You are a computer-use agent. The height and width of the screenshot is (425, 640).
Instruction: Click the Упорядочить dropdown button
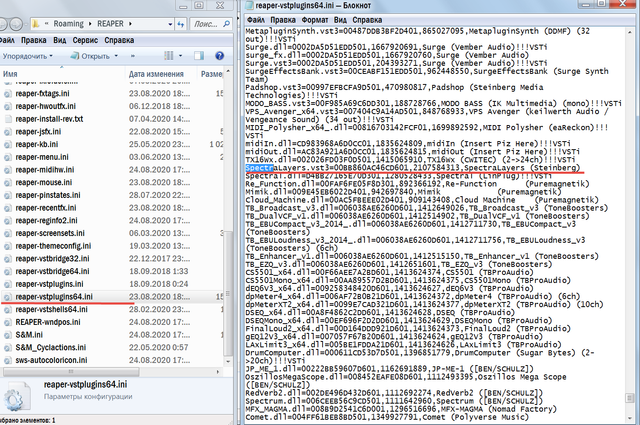(27, 56)
